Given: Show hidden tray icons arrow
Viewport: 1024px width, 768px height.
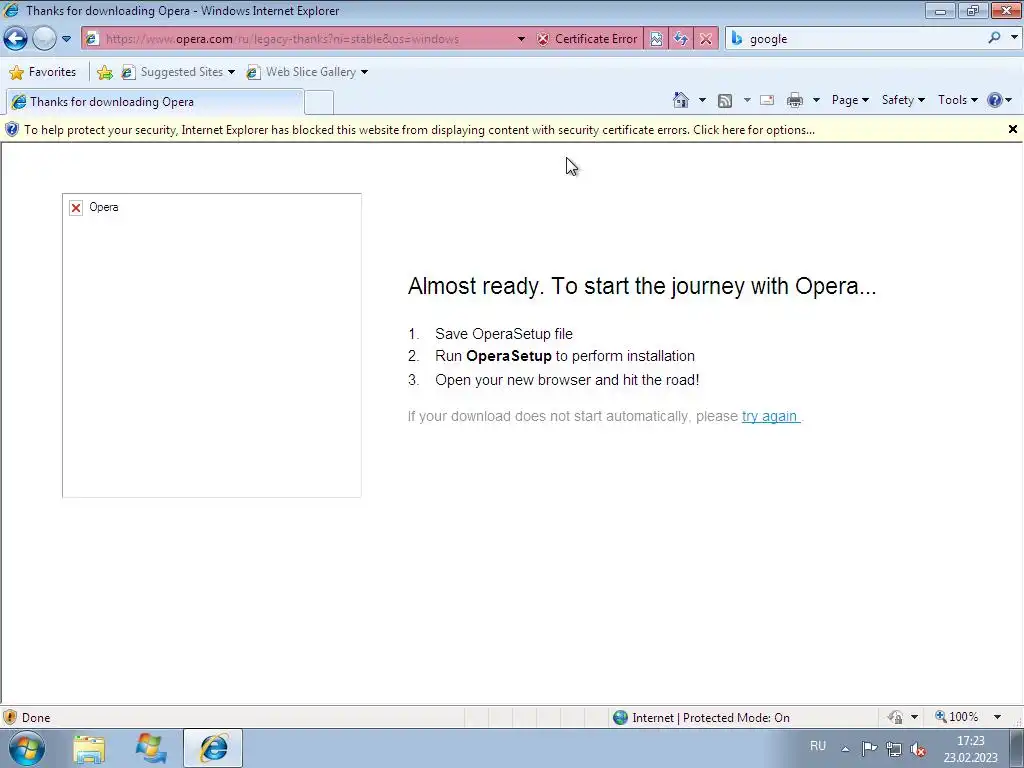Looking at the screenshot, I should point(845,749).
